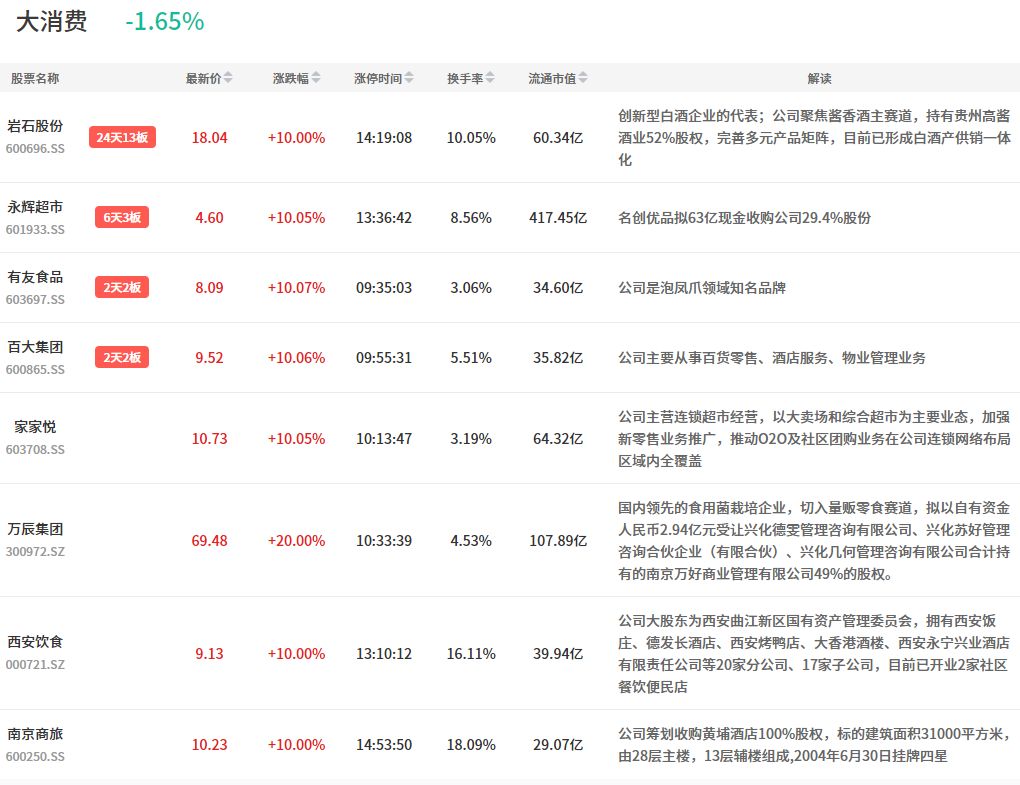Click the 西安饮食 stock name

point(35,642)
